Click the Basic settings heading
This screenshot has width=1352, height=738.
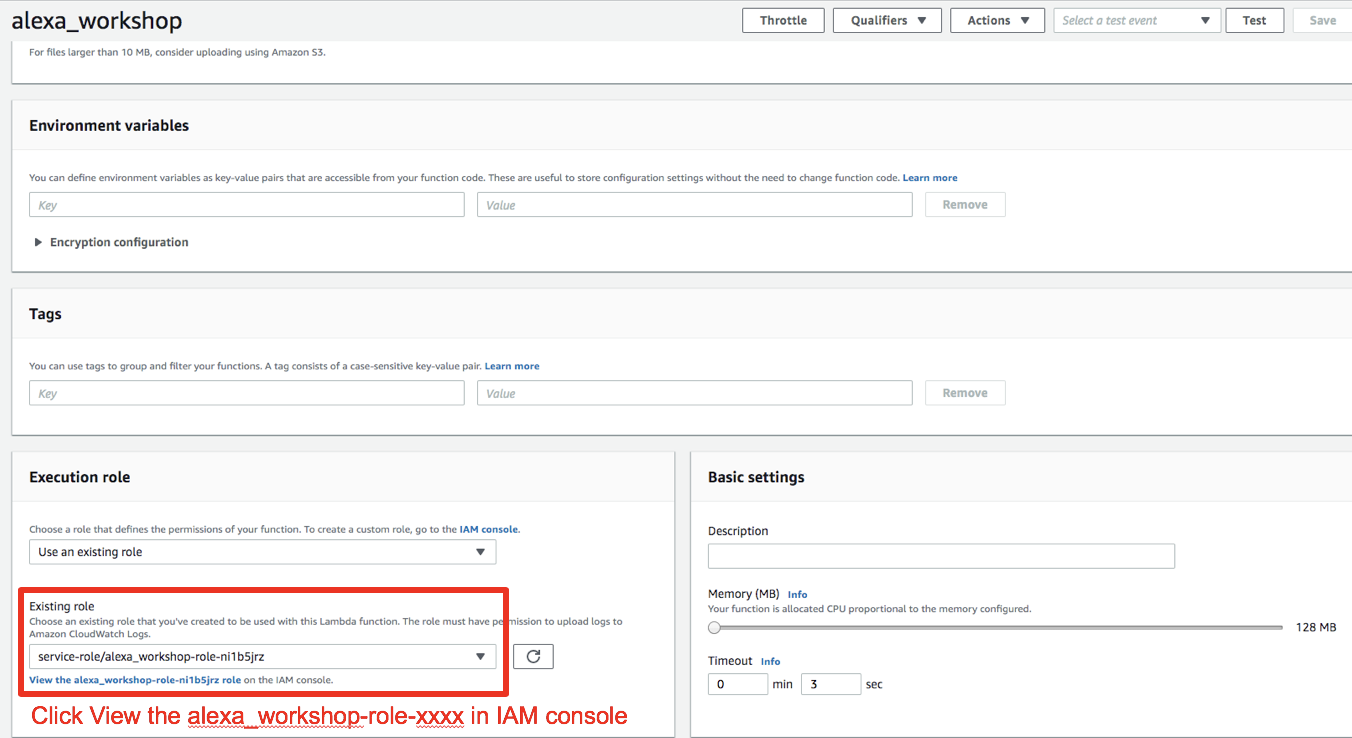coord(756,477)
